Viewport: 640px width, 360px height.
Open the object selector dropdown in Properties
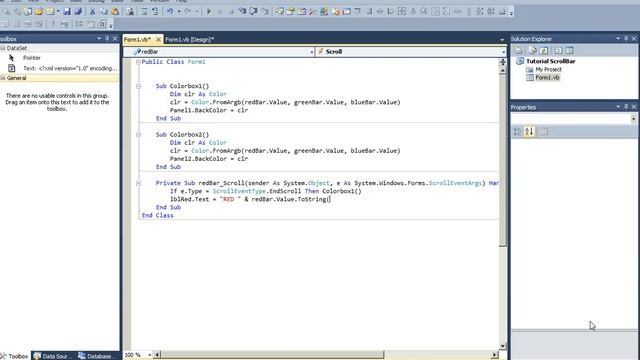(x=633, y=119)
